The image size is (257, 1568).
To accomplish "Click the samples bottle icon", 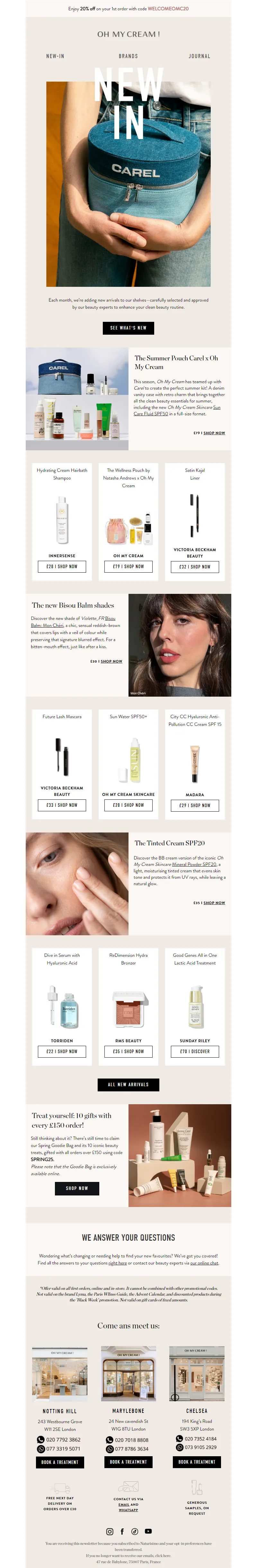I will pos(197,1488).
